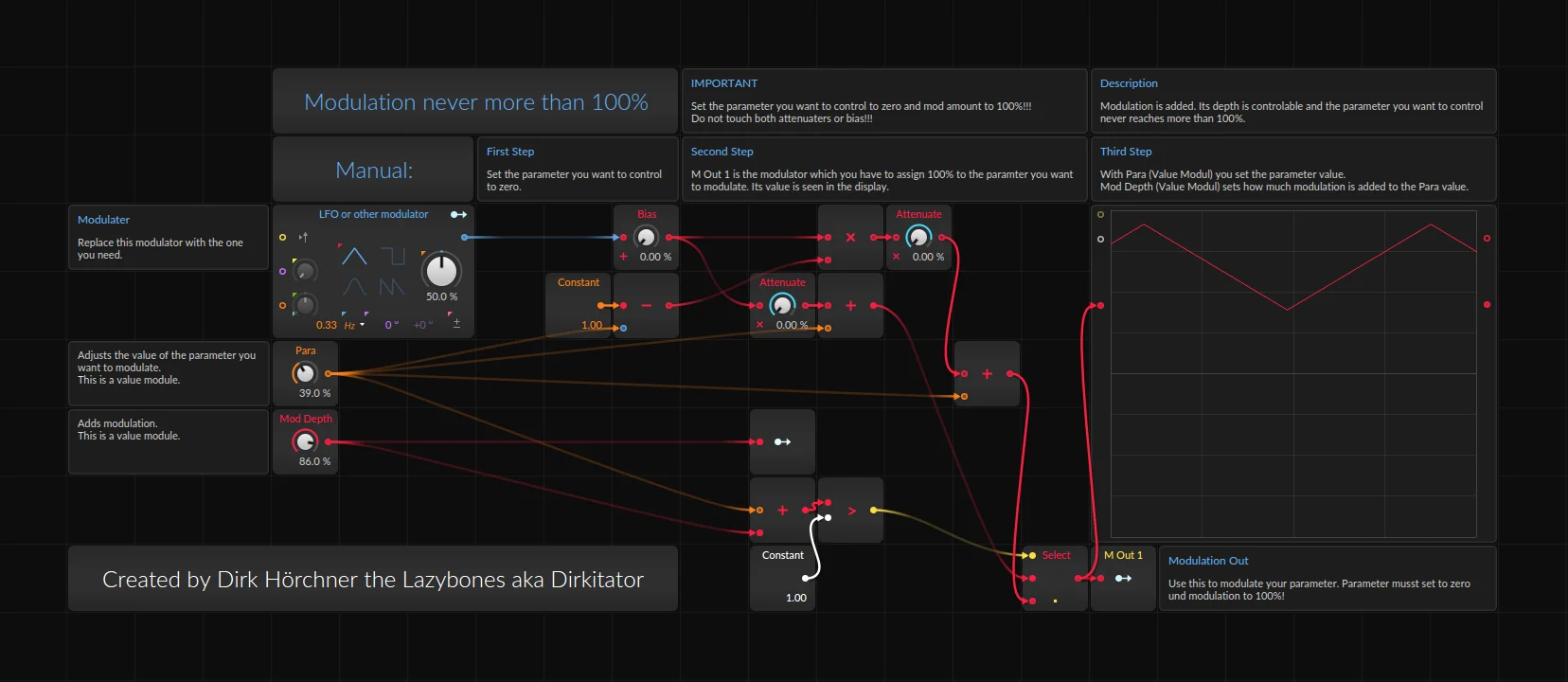Click the x icon under top-right Attenuate
The height and width of the screenshot is (682, 1568).
pyautogui.click(x=896, y=257)
